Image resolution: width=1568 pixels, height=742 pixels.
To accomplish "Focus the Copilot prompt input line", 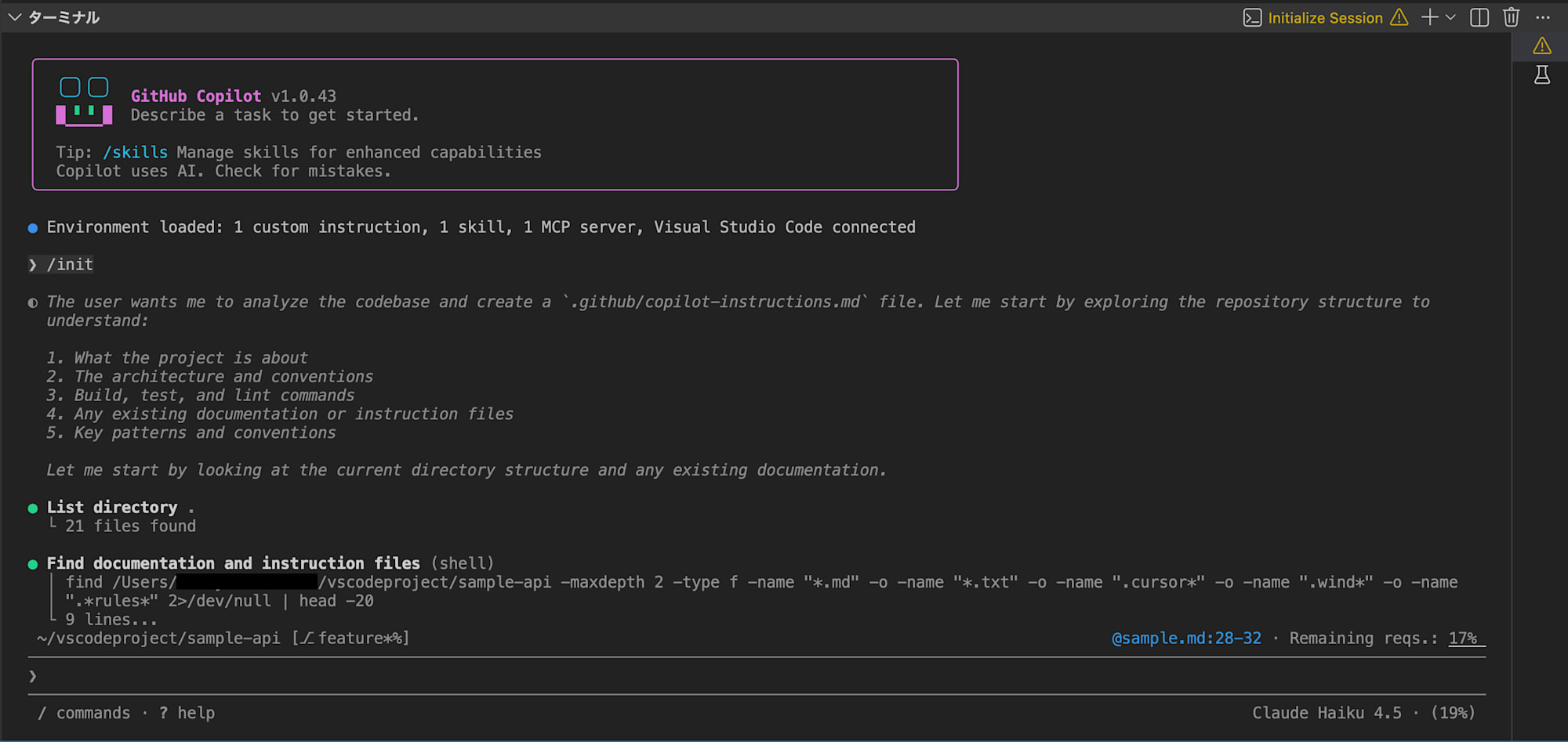I will [x=757, y=676].
